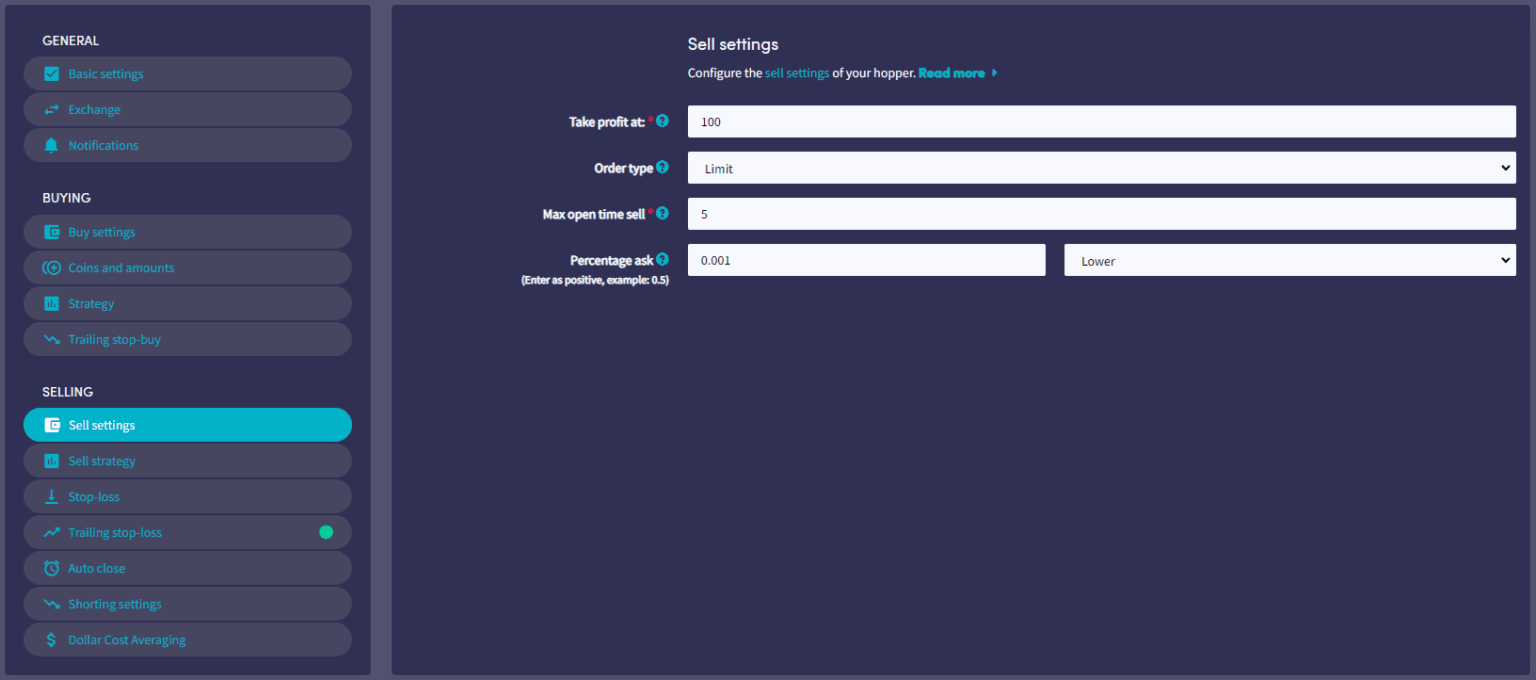
Task: Open the sell settings hyperlink
Action: pyautogui.click(x=796, y=73)
